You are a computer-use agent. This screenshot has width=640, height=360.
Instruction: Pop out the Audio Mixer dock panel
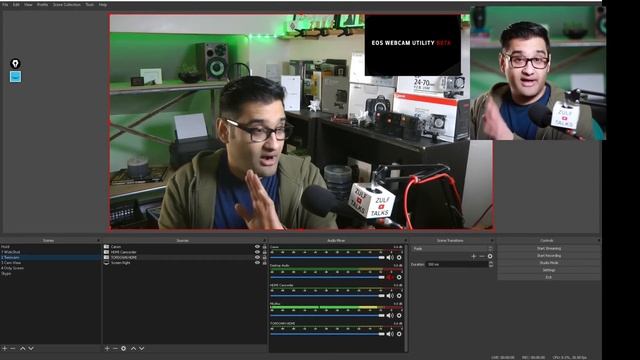pyautogui.click(x=405, y=240)
